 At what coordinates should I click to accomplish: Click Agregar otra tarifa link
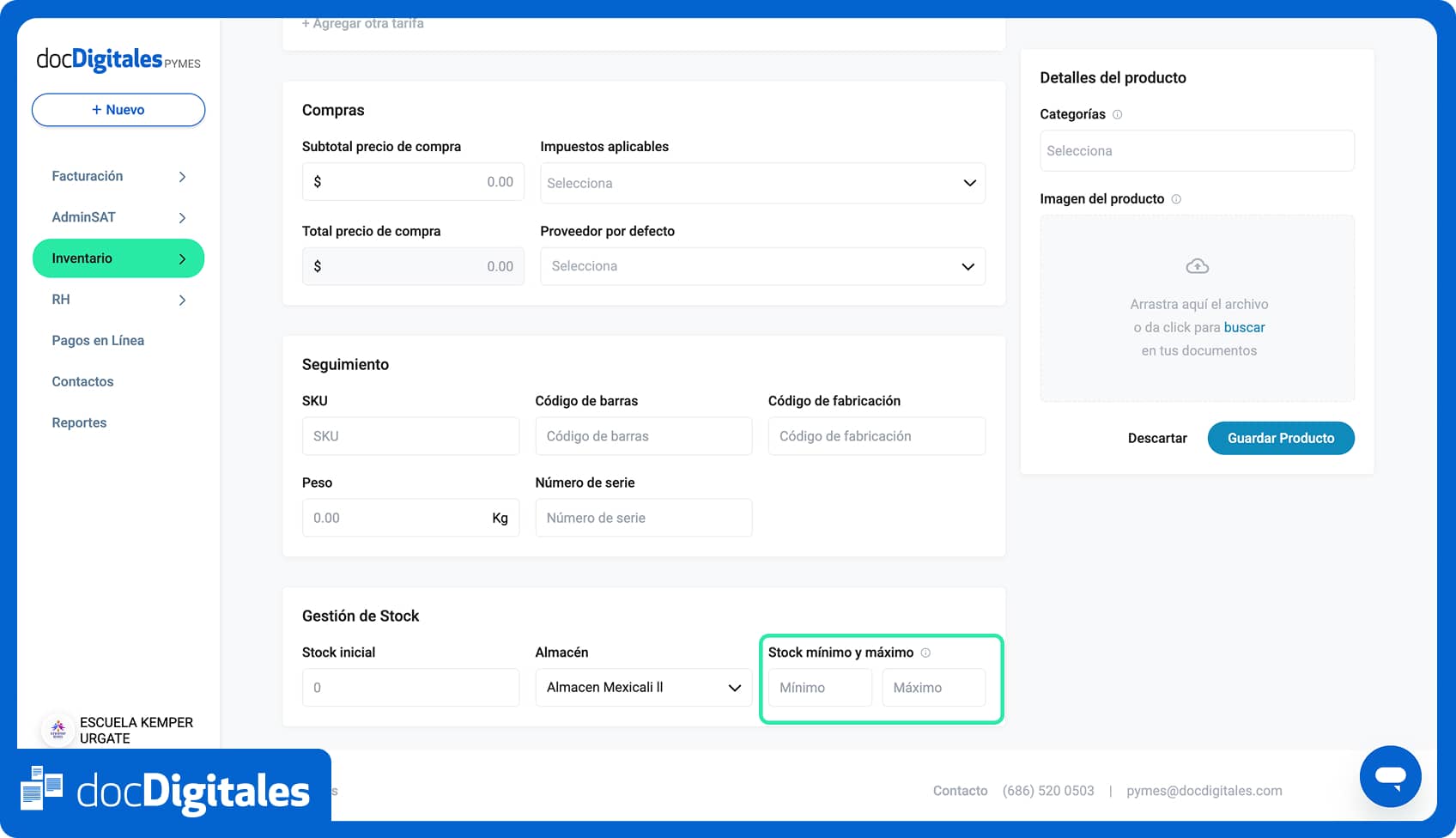click(363, 23)
